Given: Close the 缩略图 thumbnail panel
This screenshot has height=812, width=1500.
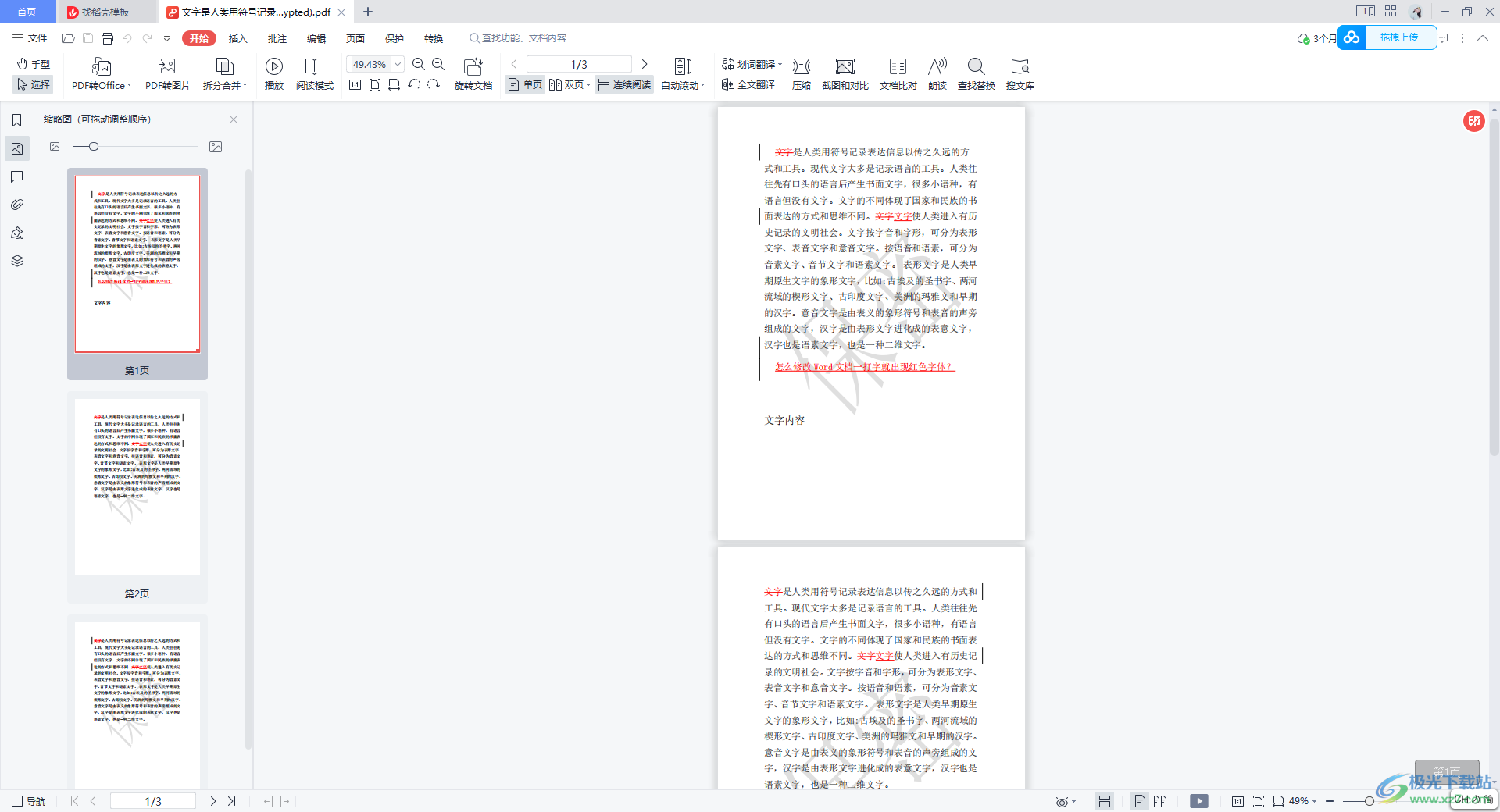Looking at the screenshot, I should pos(234,119).
